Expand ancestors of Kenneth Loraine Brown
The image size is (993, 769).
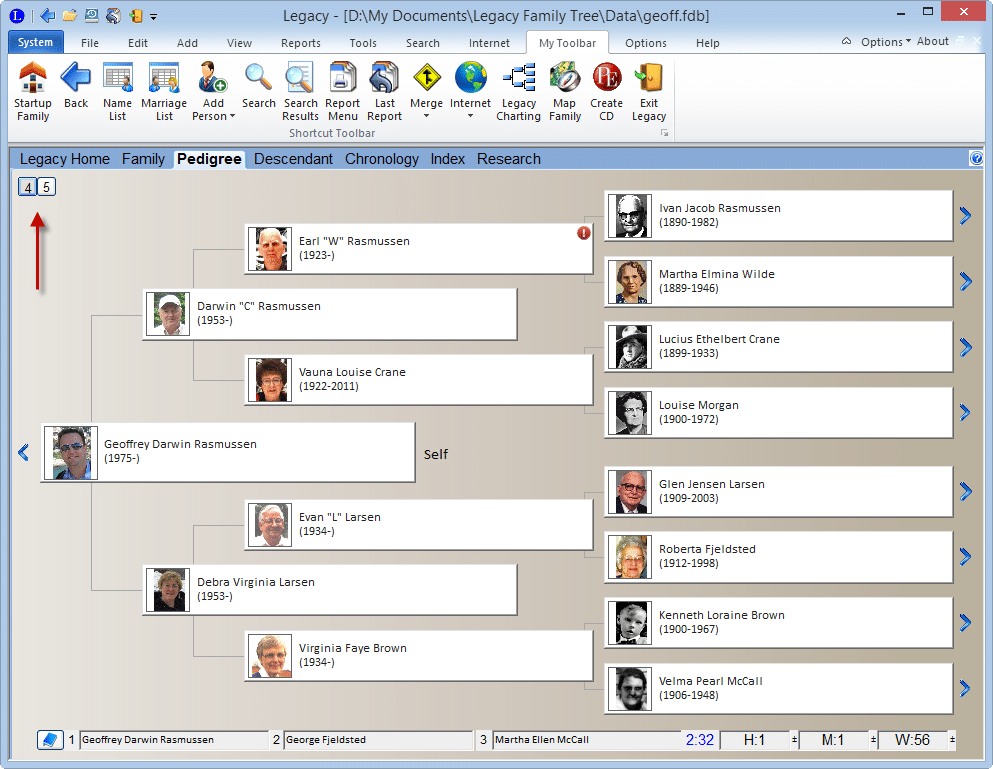pyautogui.click(x=965, y=622)
